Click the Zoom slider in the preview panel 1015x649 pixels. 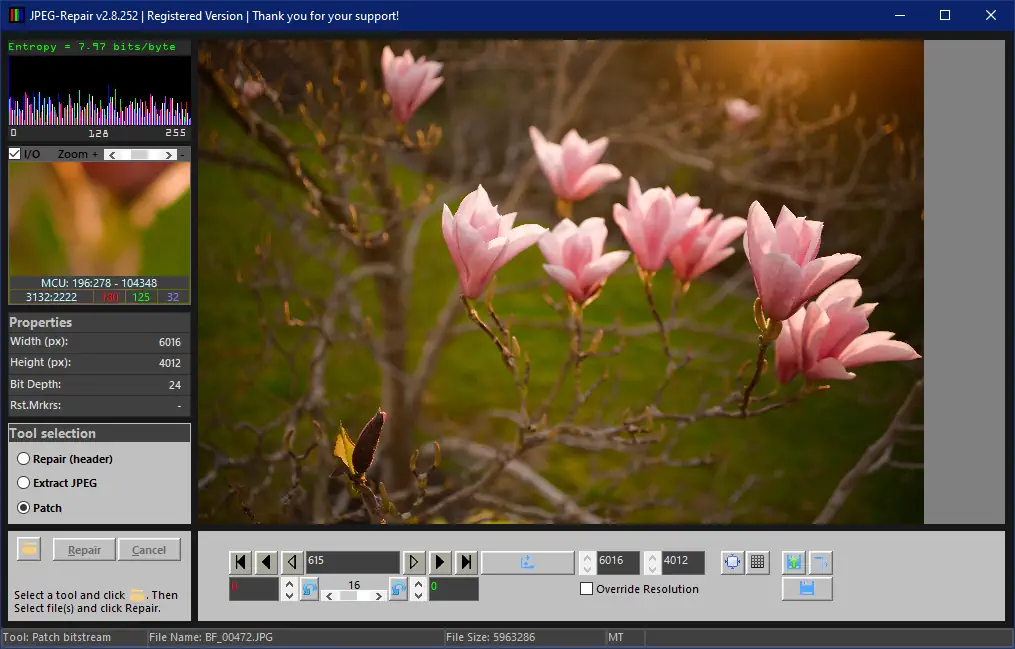[x=141, y=155]
